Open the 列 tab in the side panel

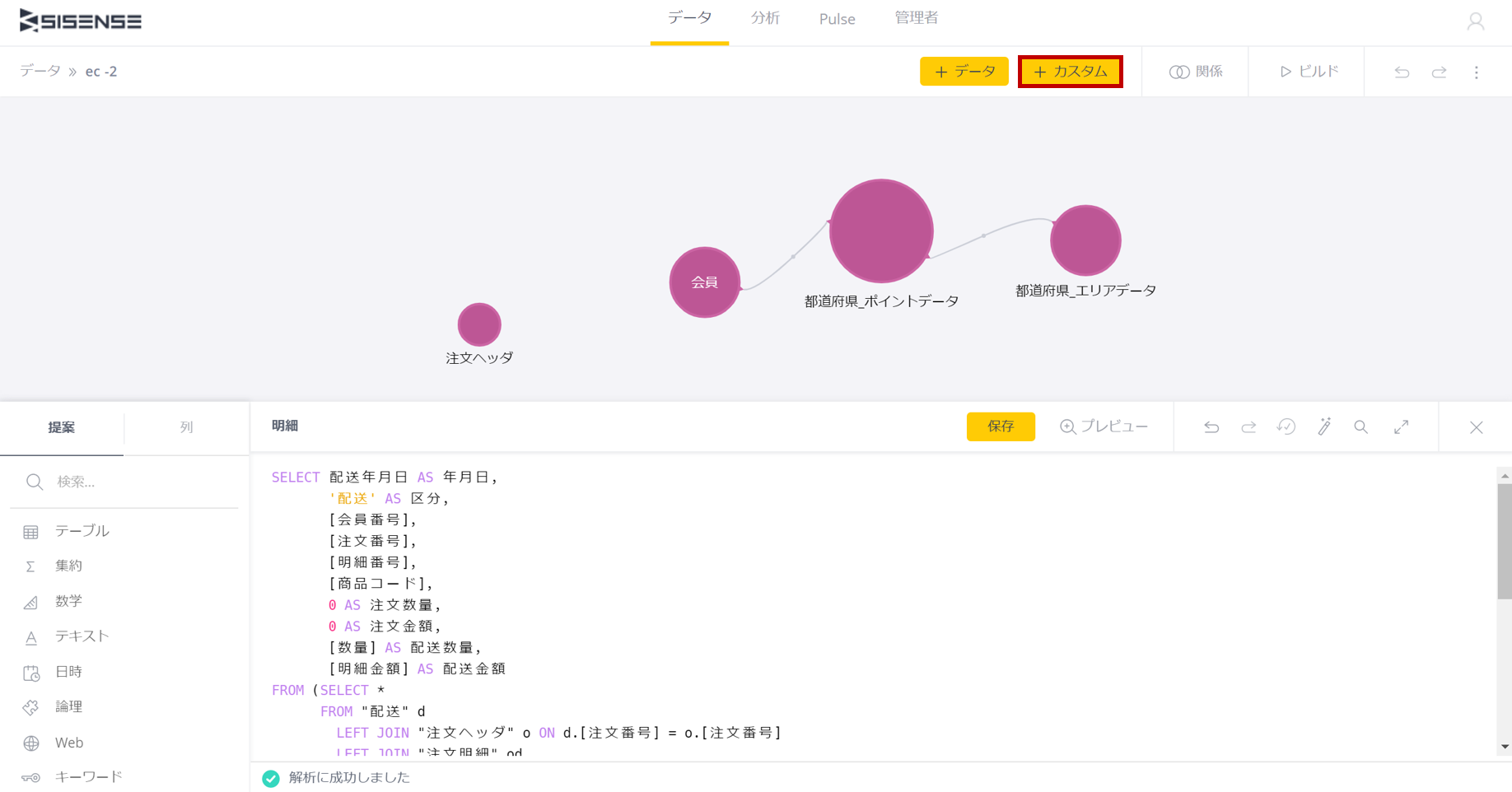tap(187, 427)
